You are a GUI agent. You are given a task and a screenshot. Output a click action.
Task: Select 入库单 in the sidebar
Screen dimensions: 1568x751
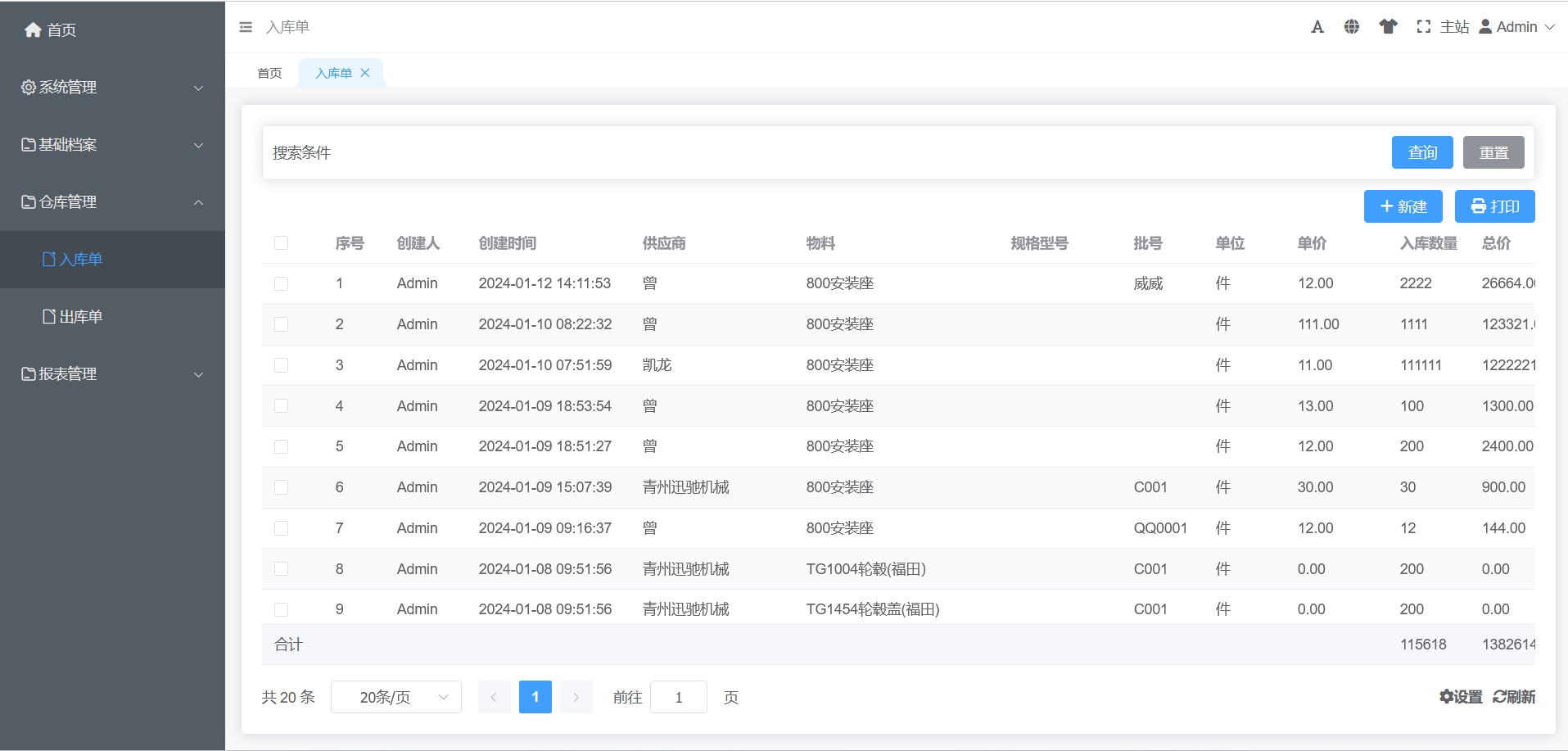coord(112,259)
